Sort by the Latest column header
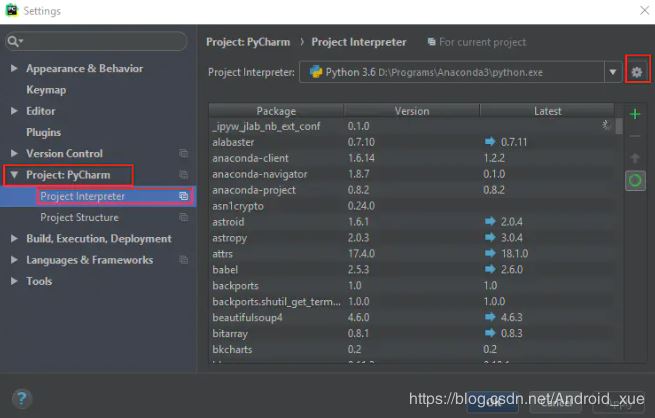 (547, 111)
